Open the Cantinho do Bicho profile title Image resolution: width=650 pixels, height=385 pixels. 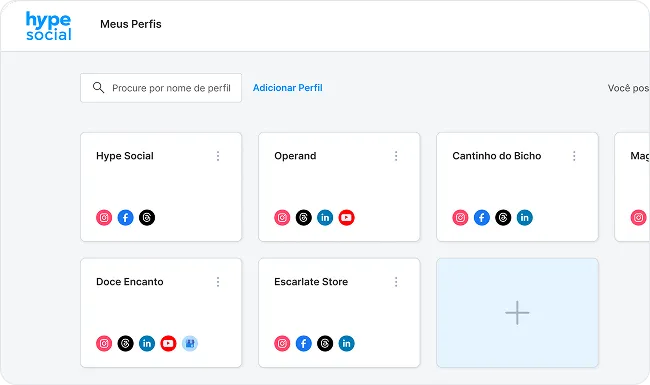[497, 156]
